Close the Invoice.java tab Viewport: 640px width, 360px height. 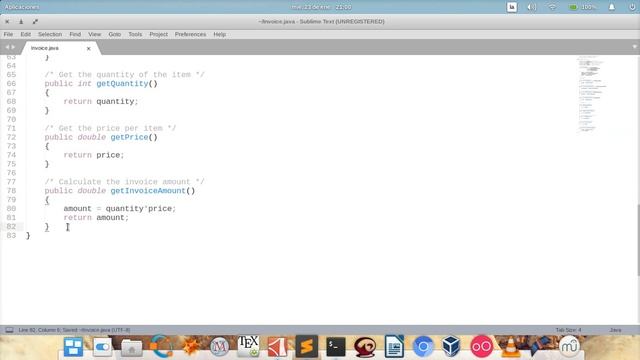(89, 49)
